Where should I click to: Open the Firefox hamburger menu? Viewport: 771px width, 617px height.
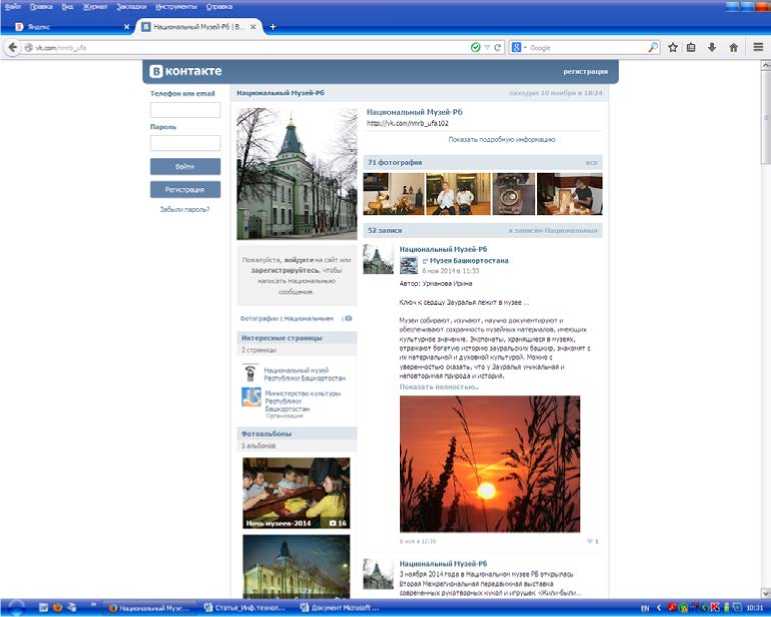[x=758, y=47]
